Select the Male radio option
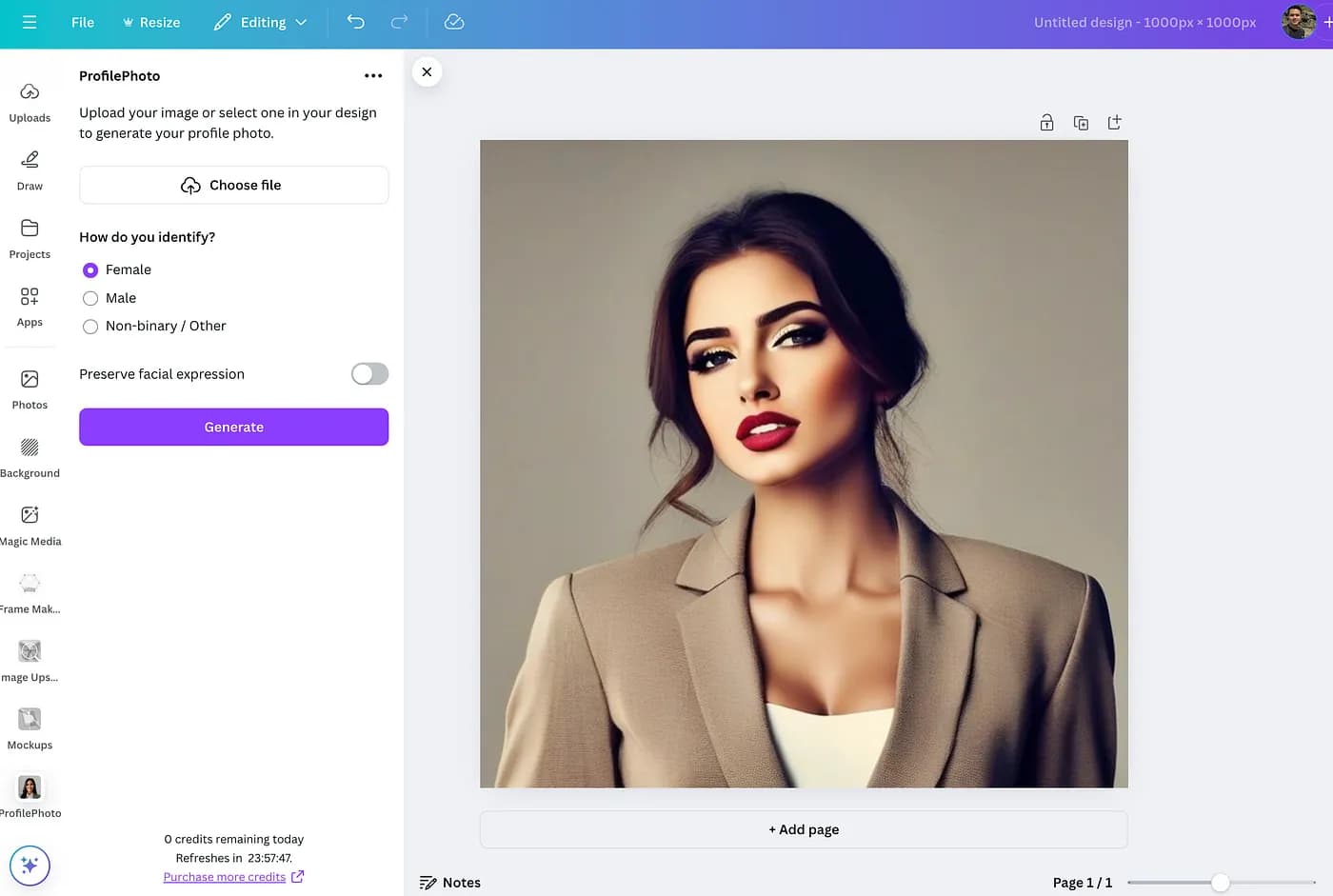 [x=90, y=299]
